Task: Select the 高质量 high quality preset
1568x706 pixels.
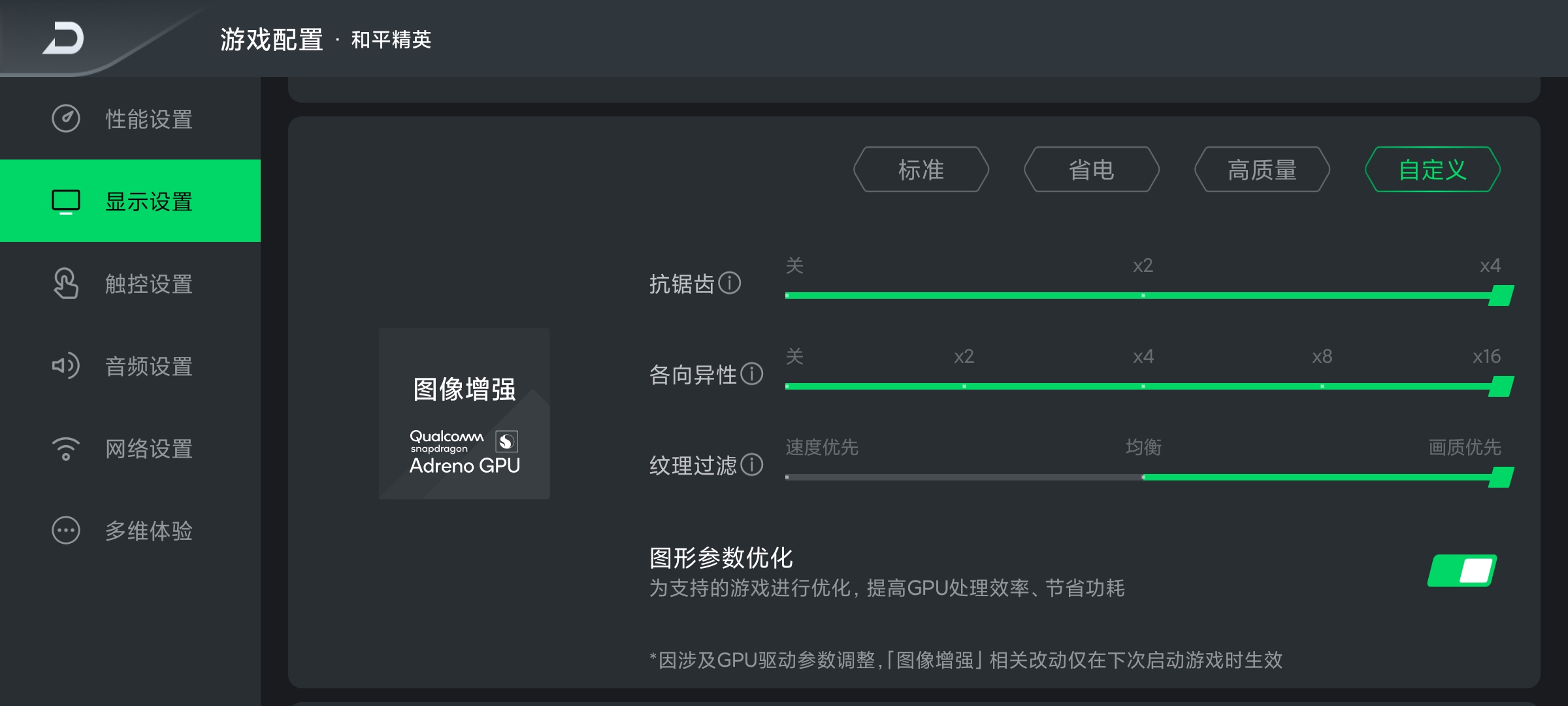Action: click(x=1262, y=170)
